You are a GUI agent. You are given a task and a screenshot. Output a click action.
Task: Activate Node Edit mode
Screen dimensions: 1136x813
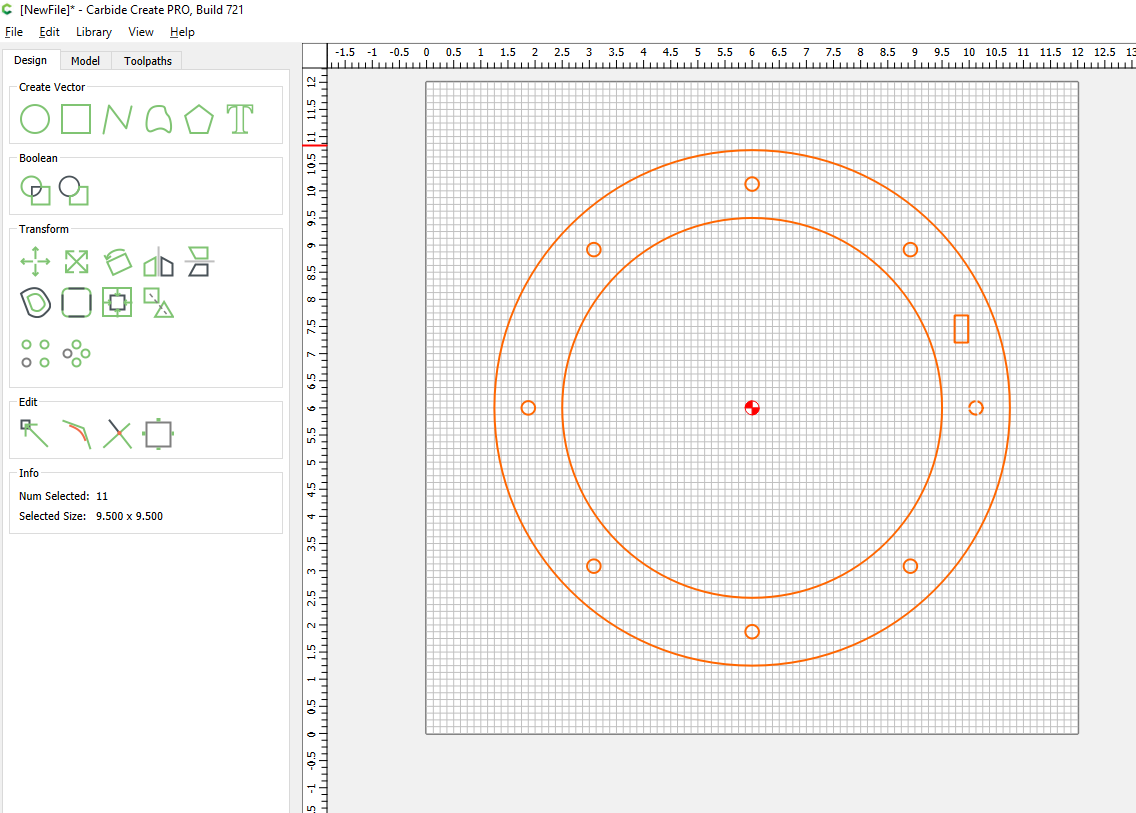[x=34, y=433]
